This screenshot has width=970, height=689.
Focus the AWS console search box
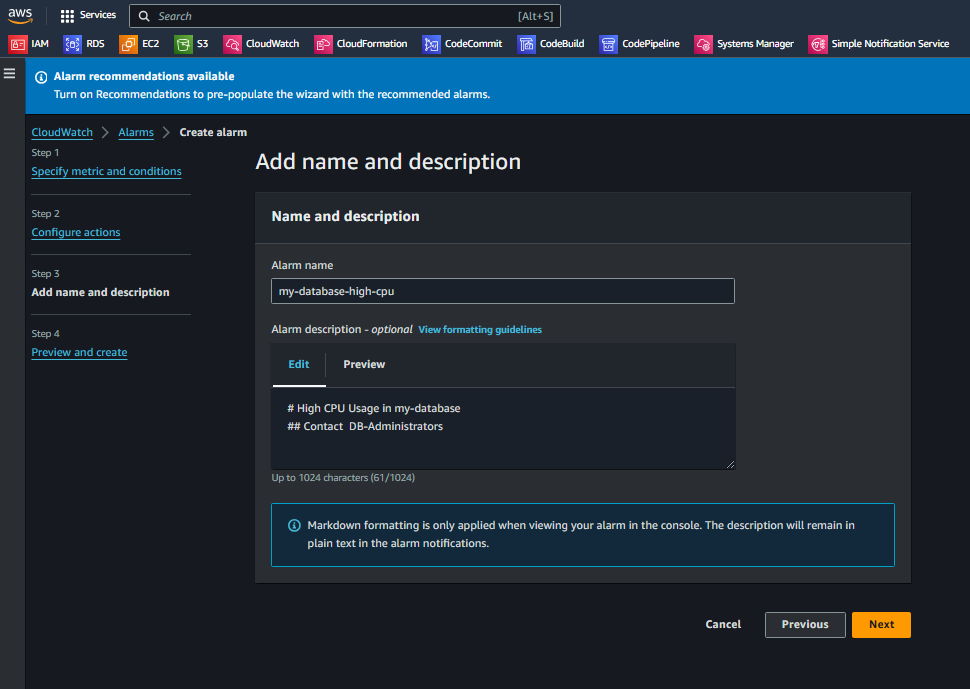tap(345, 16)
